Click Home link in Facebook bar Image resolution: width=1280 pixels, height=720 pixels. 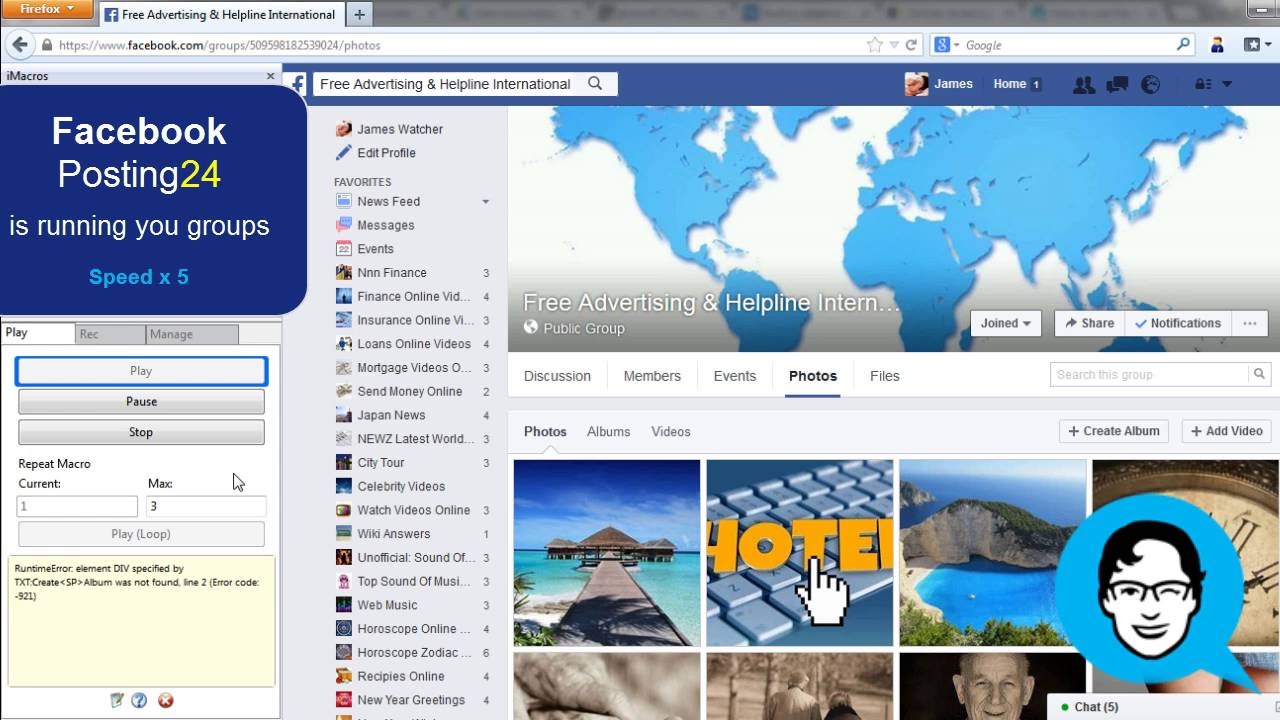[x=1010, y=84]
